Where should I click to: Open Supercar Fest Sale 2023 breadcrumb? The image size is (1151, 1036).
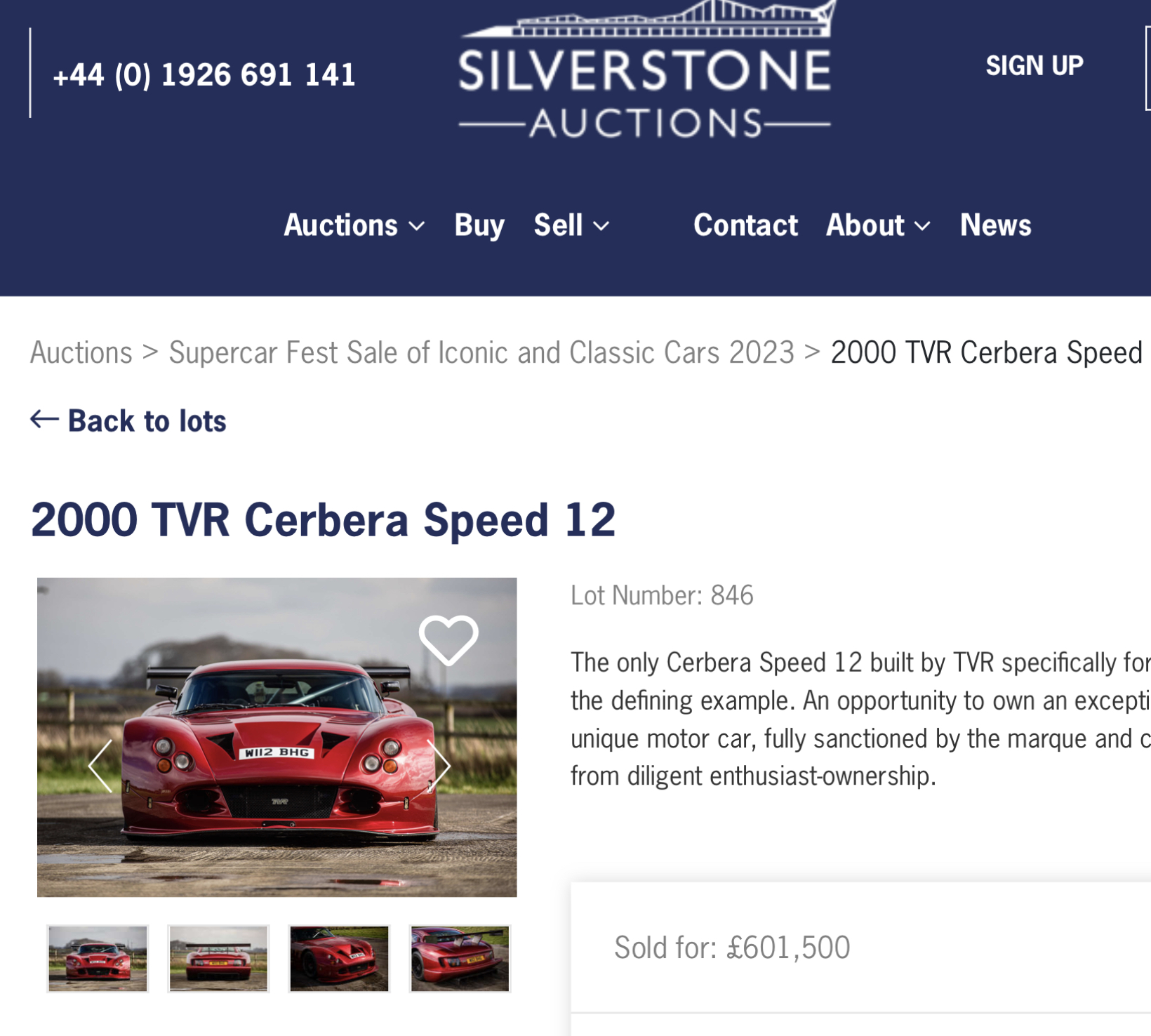click(481, 352)
